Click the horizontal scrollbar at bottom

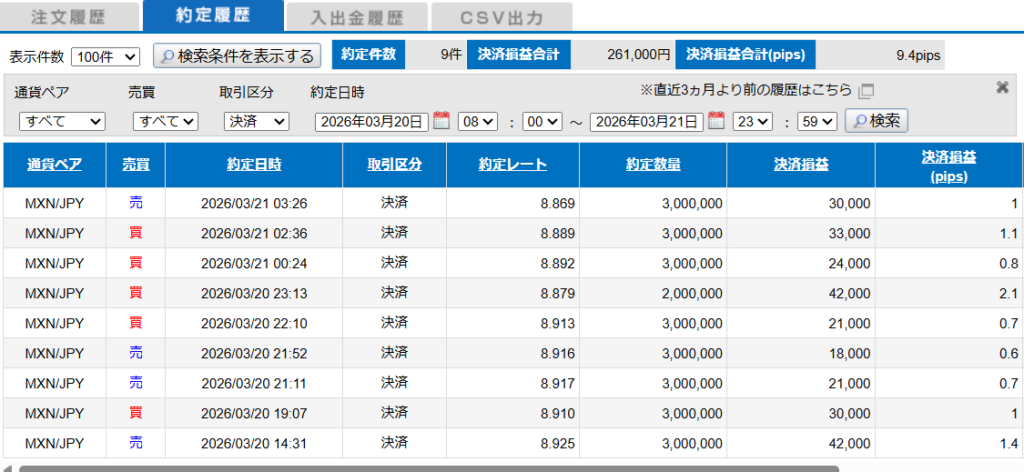coord(428,467)
